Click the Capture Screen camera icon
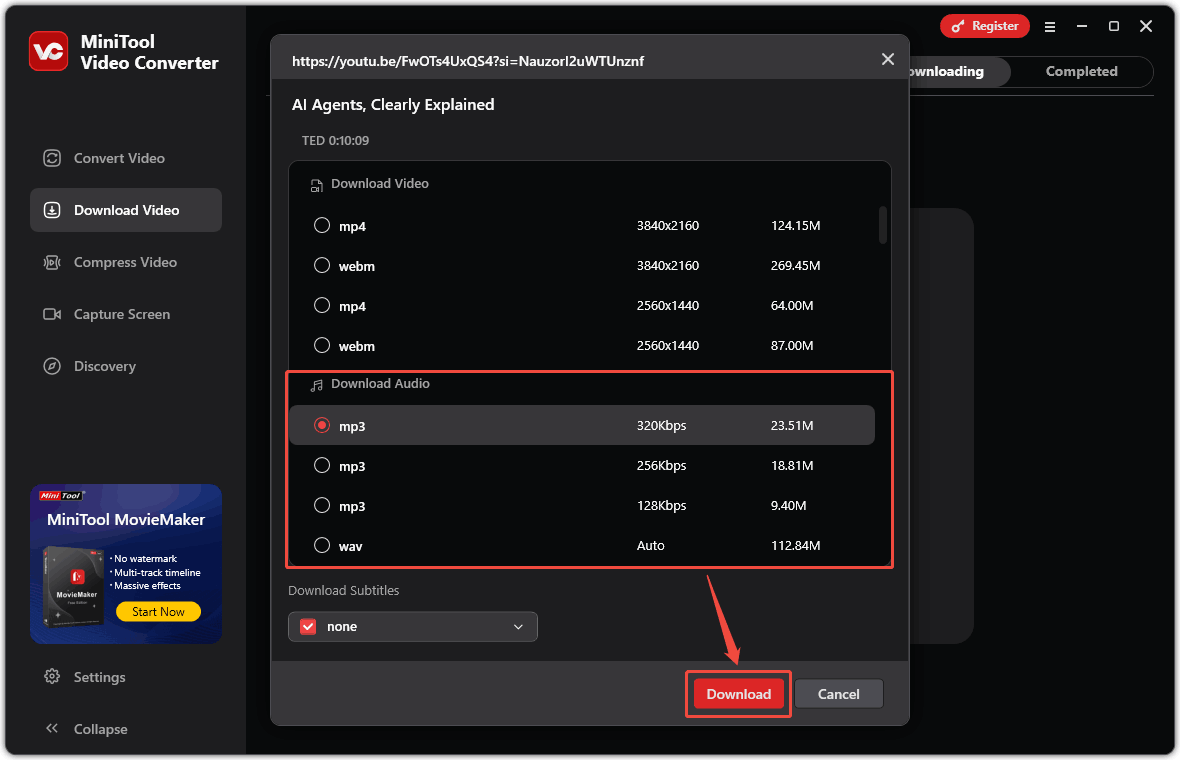The width and height of the screenshot is (1180, 760). coord(52,314)
